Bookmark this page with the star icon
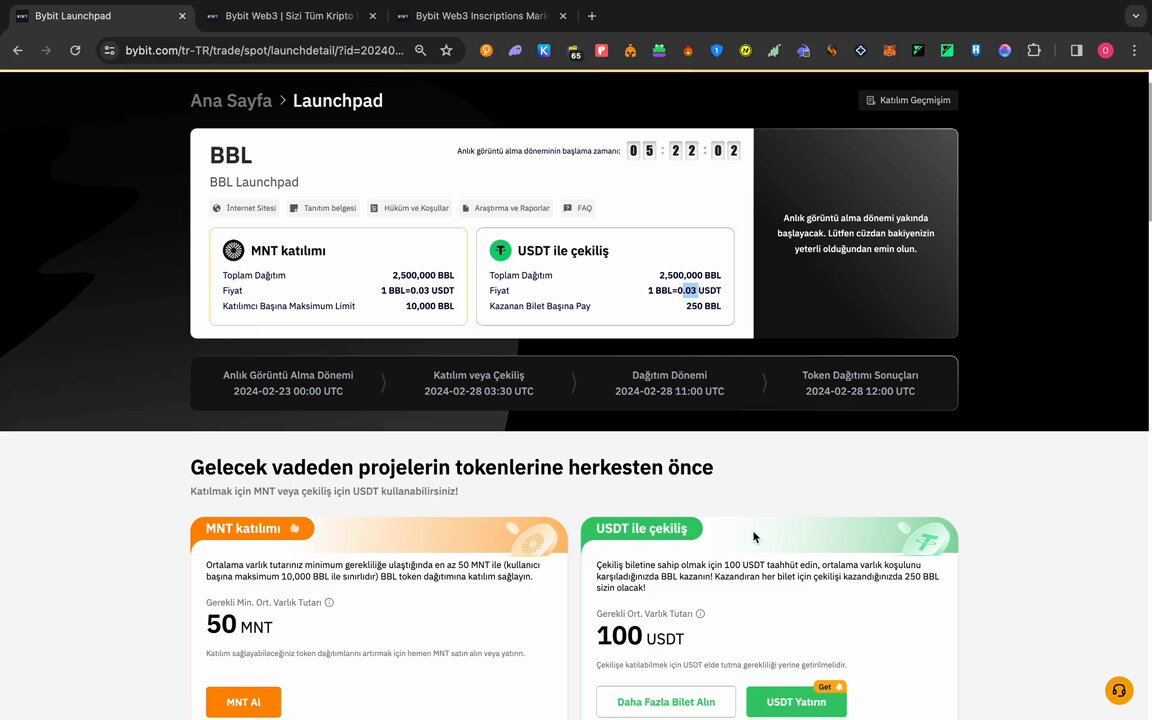 [x=446, y=51]
